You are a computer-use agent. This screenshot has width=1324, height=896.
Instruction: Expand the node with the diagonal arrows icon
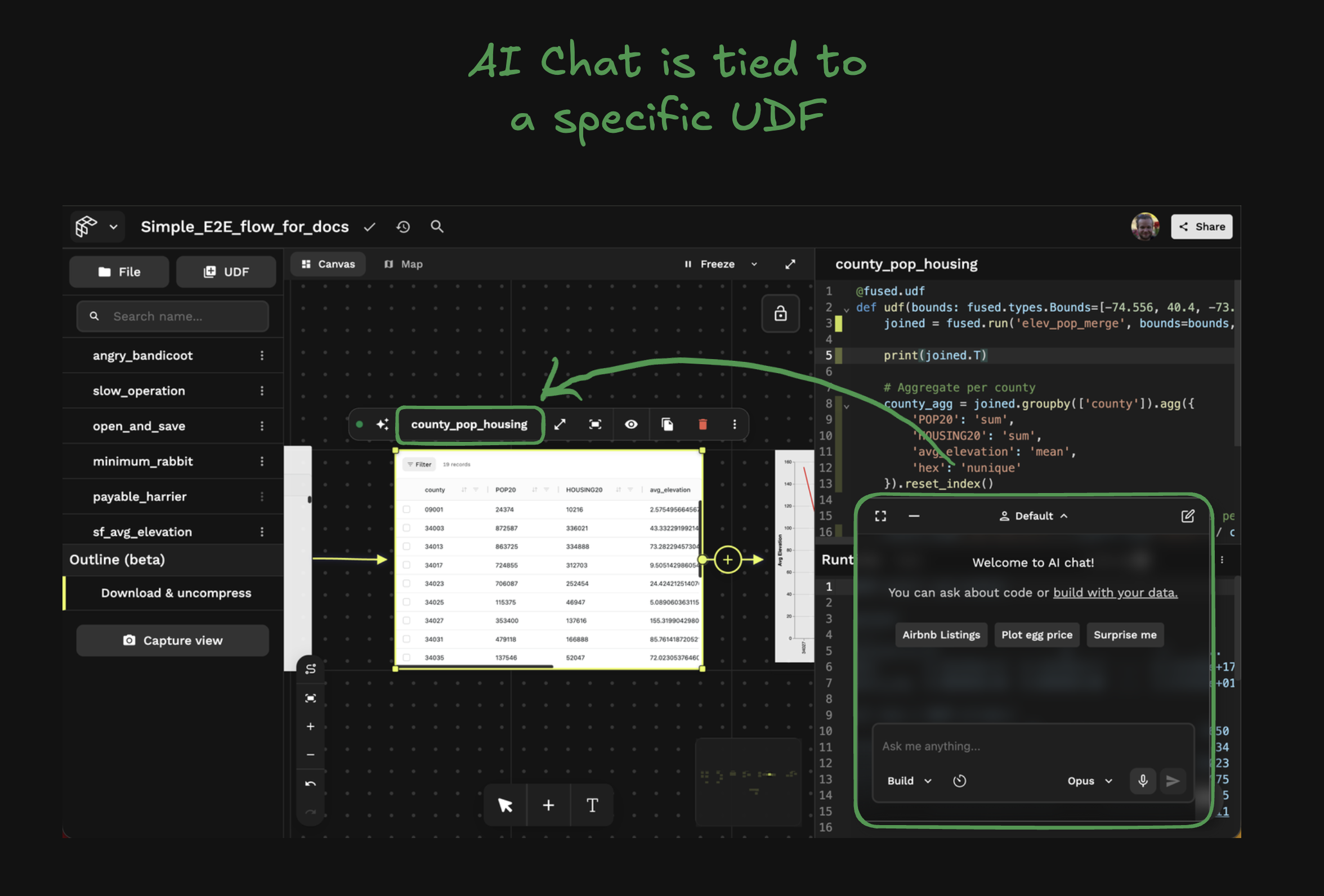tap(560, 424)
